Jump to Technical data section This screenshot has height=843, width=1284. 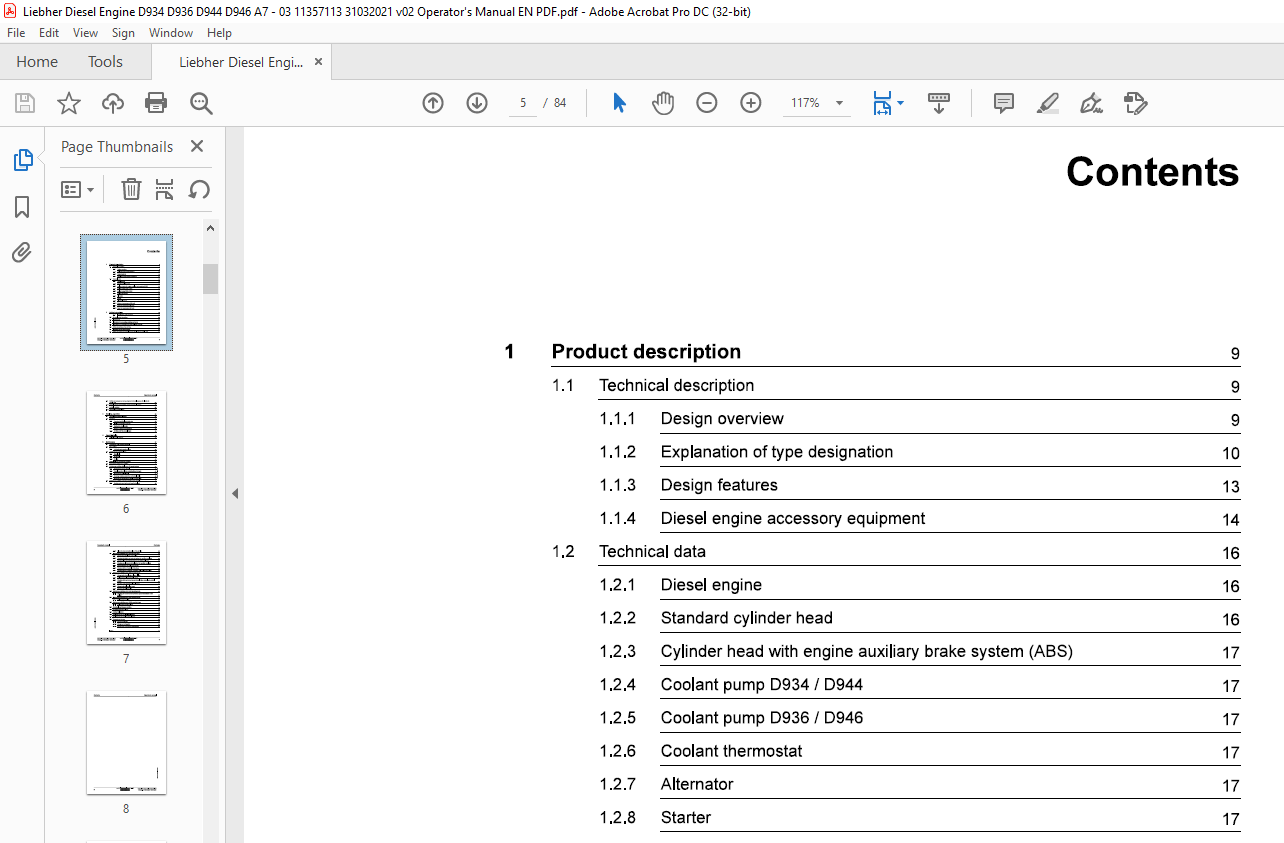point(652,551)
